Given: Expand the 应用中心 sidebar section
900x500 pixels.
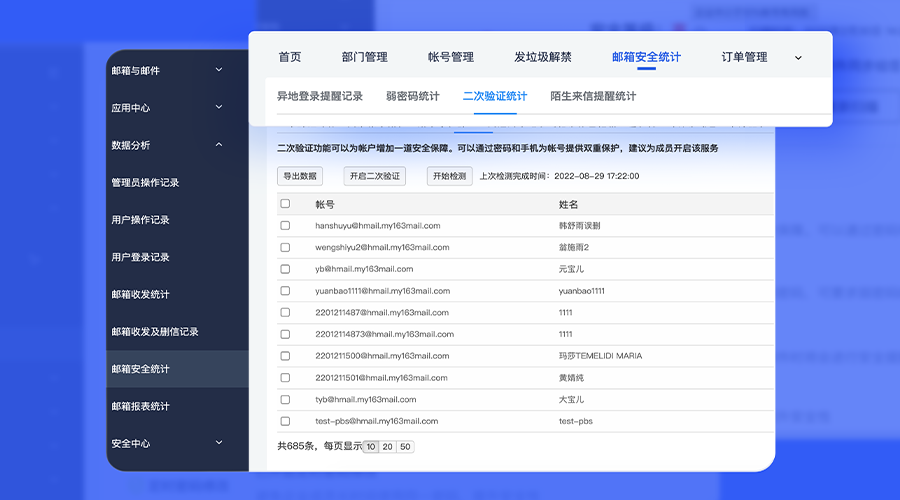Looking at the screenshot, I should pyautogui.click(x=219, y=107).
